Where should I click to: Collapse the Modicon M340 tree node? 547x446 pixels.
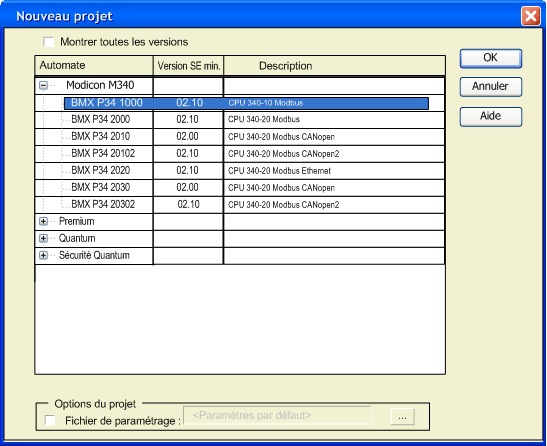(x=43, y=85)
